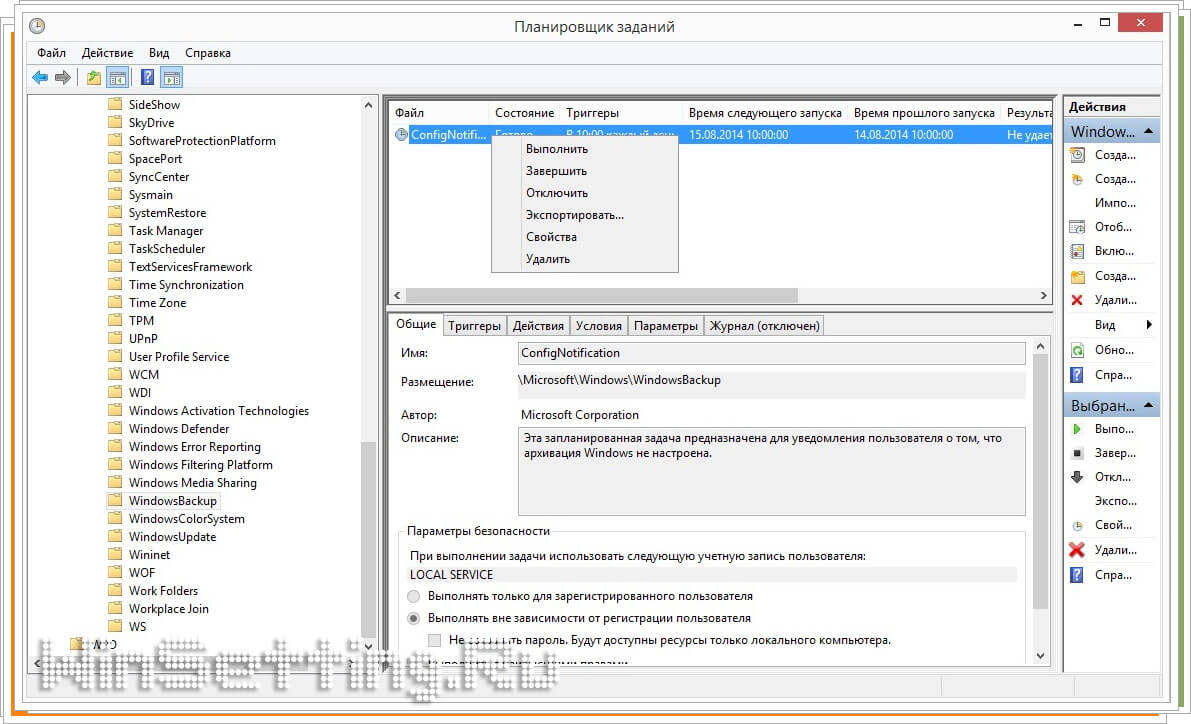Click the down-arrow Disable task icon
The image size is (1191, 724).
click(1077, 477)
